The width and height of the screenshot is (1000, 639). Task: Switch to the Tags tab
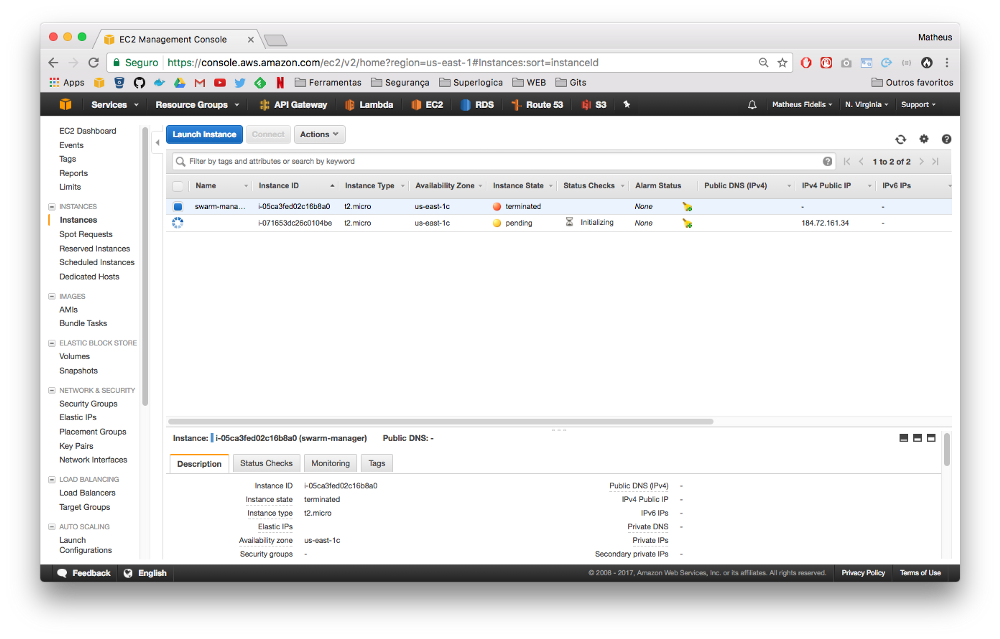[377, 463]
